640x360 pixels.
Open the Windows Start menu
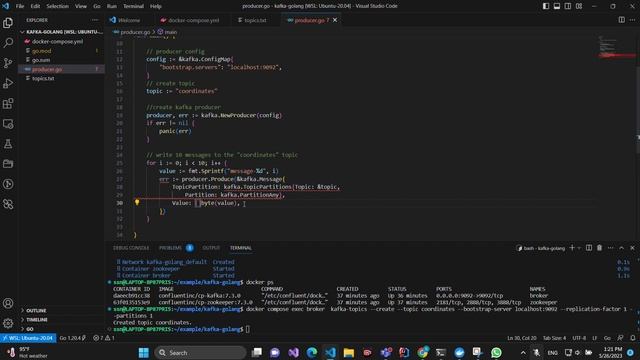(x=143, y=353)
